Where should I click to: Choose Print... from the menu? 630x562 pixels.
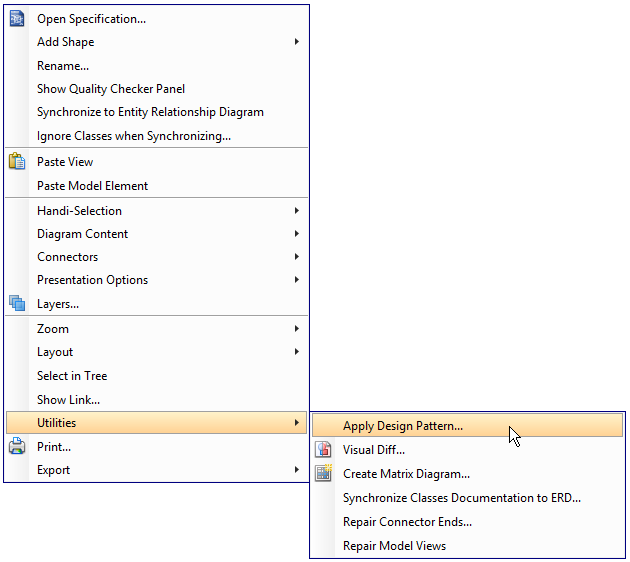click(x=157, y=447)
